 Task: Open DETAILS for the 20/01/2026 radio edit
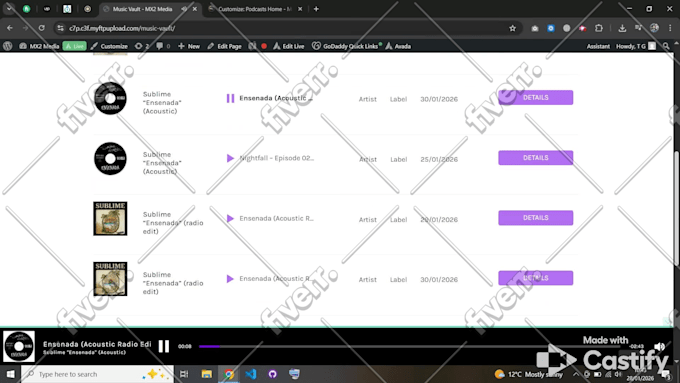(536, 218)
